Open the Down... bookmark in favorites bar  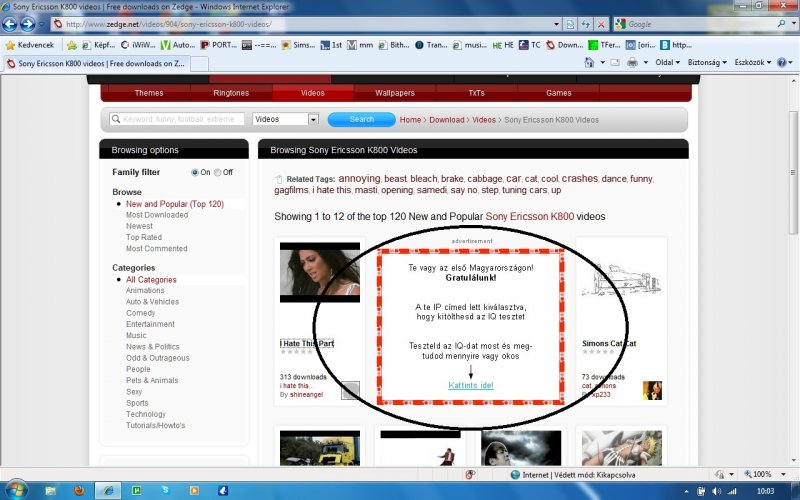click(x=564, y=45)
